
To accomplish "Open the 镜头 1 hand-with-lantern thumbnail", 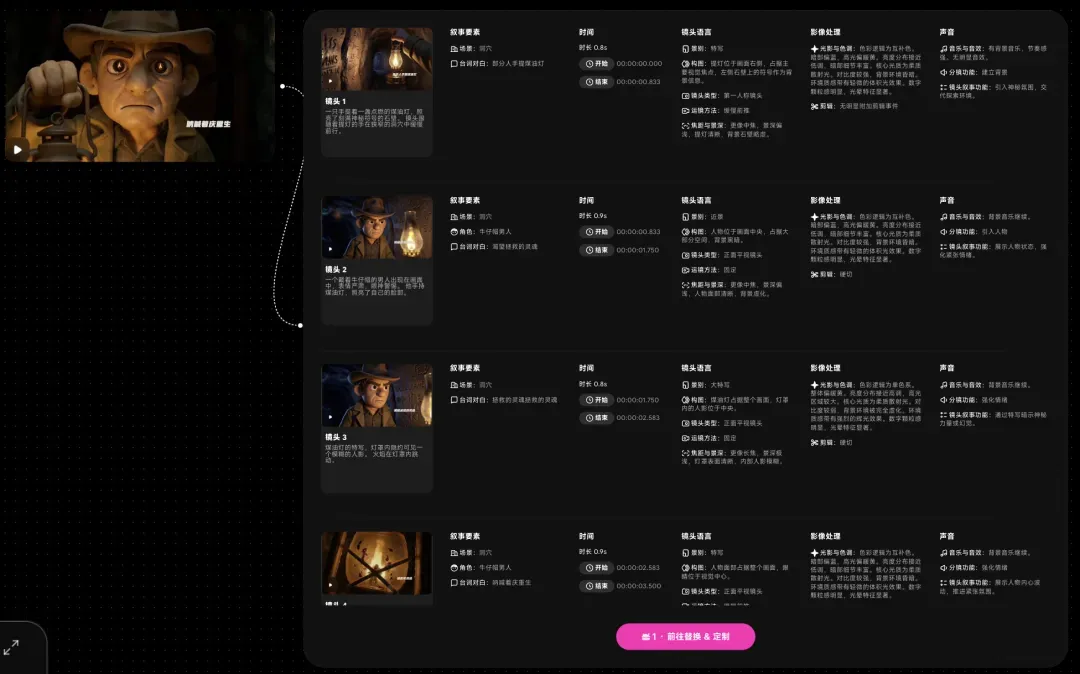I will point(377,59).
